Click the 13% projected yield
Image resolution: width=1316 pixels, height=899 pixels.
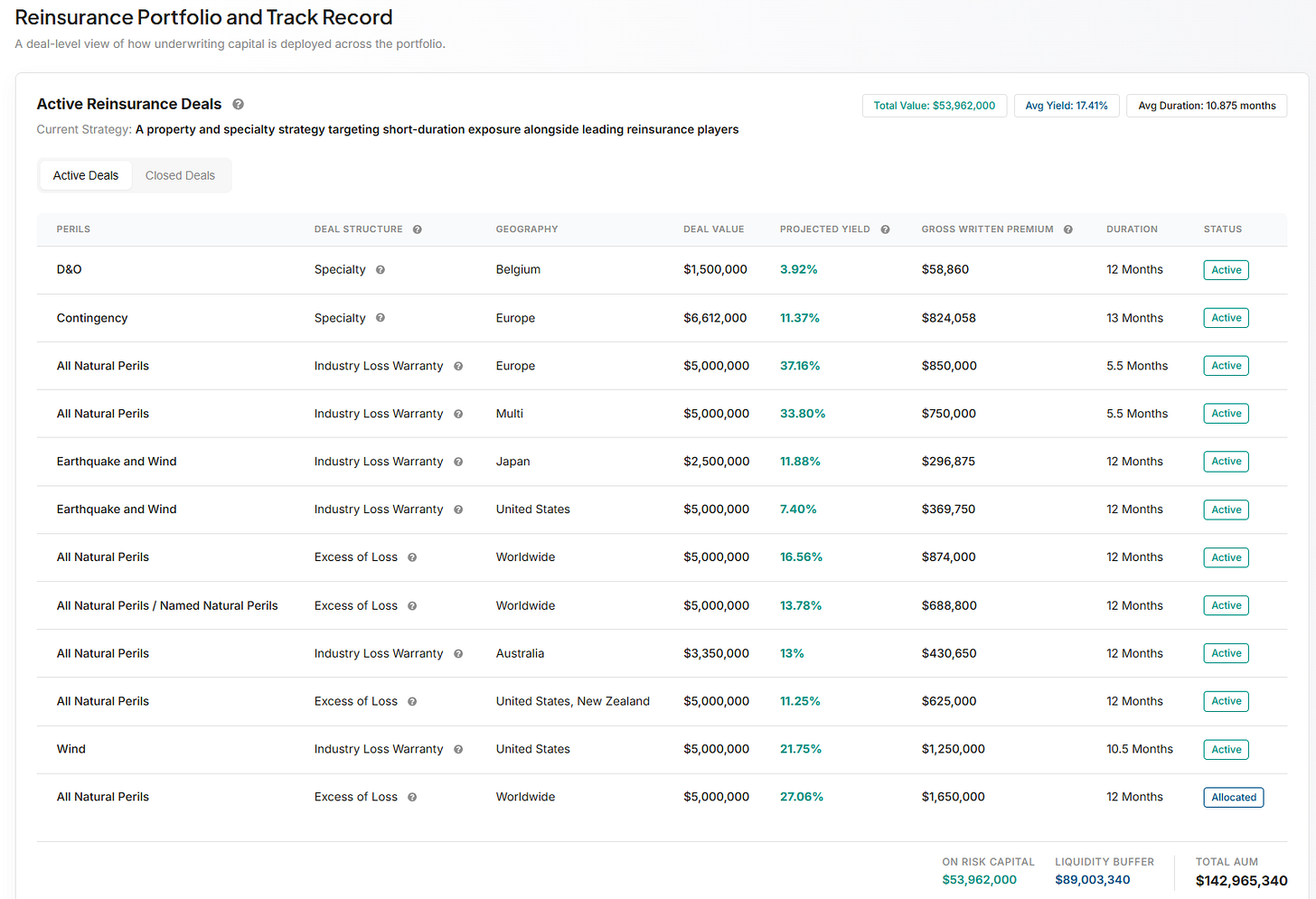click(792, 653)
